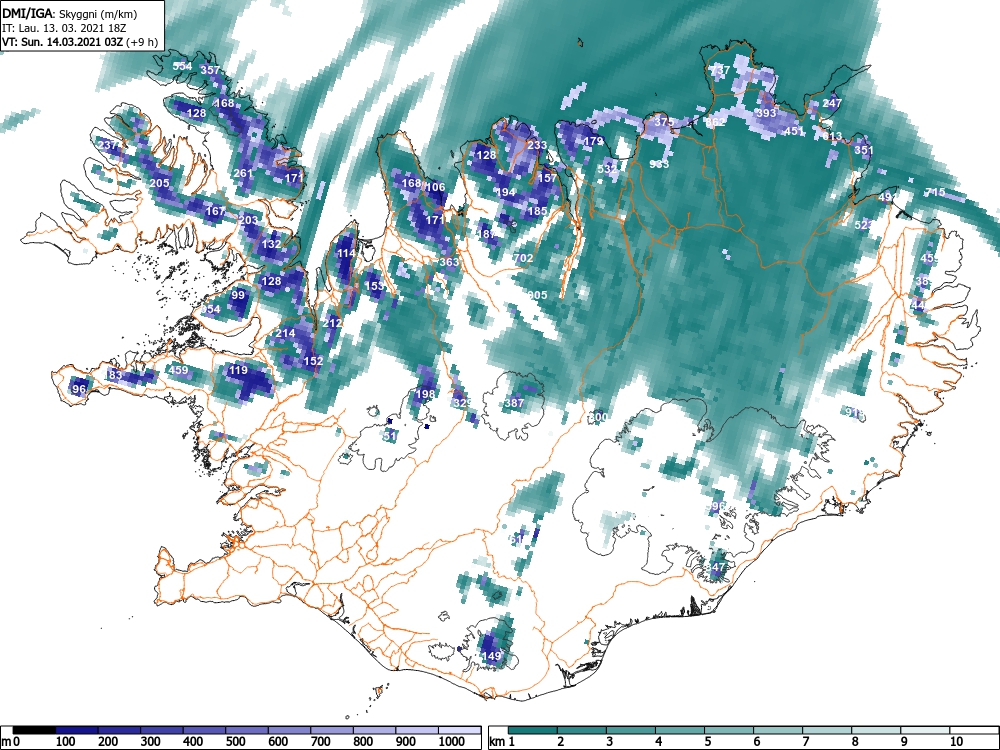
Task: Select the purple swatch between 500 and 600 m
Action: coord(247,730)
